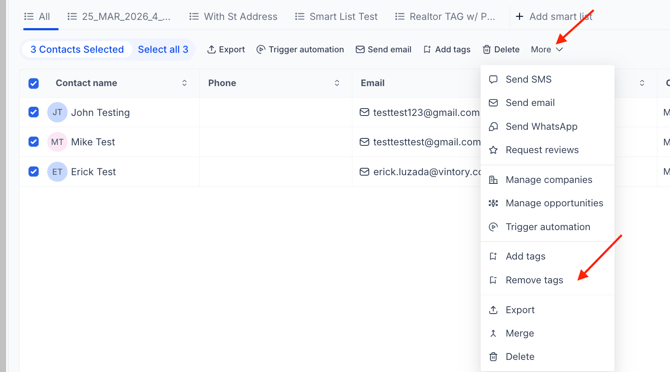Click the erick.luzada@vintory email text
This screenshot has width=670, height=372.
point(427,172)
